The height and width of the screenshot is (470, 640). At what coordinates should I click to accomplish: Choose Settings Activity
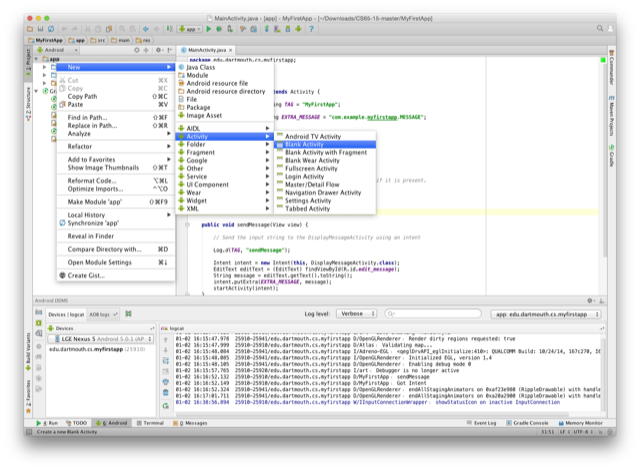pyautogui.click(x=325, y=200)
